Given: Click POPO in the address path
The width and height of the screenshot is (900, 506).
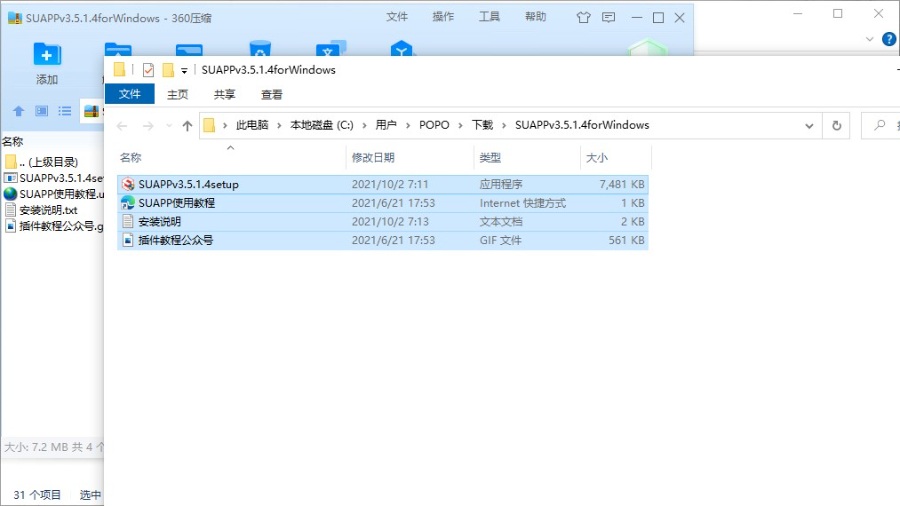Looking at the screenshot, I should [x=434, y=125].
